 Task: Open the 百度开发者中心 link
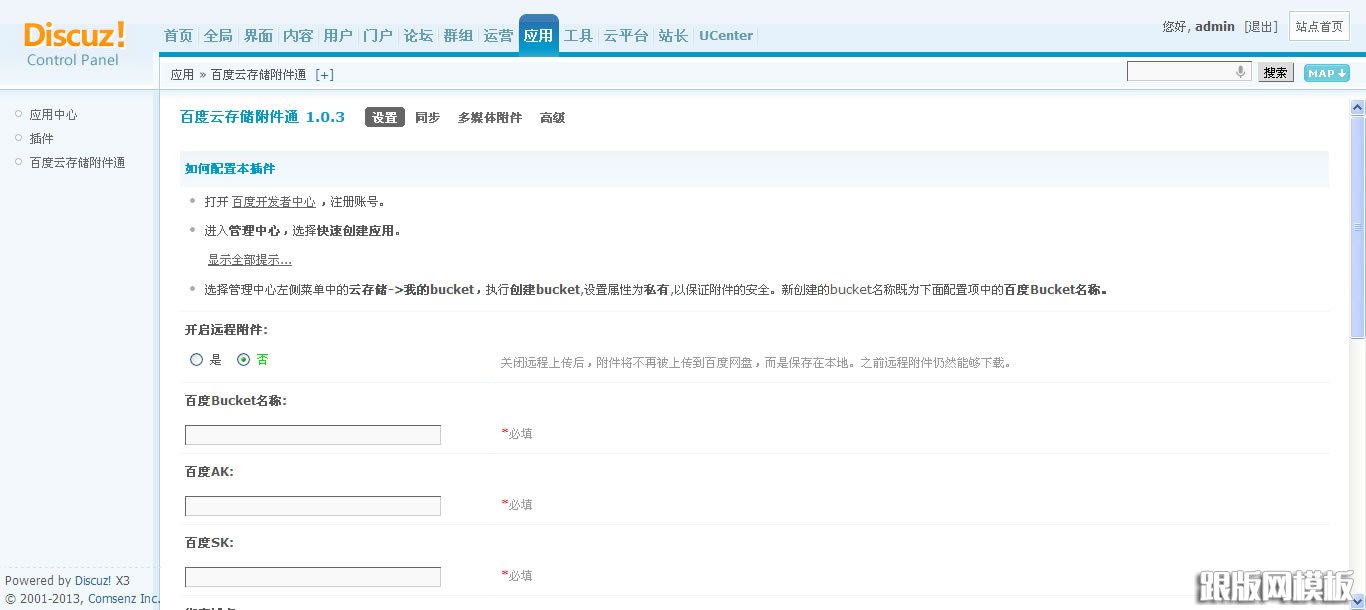(273, 201)
